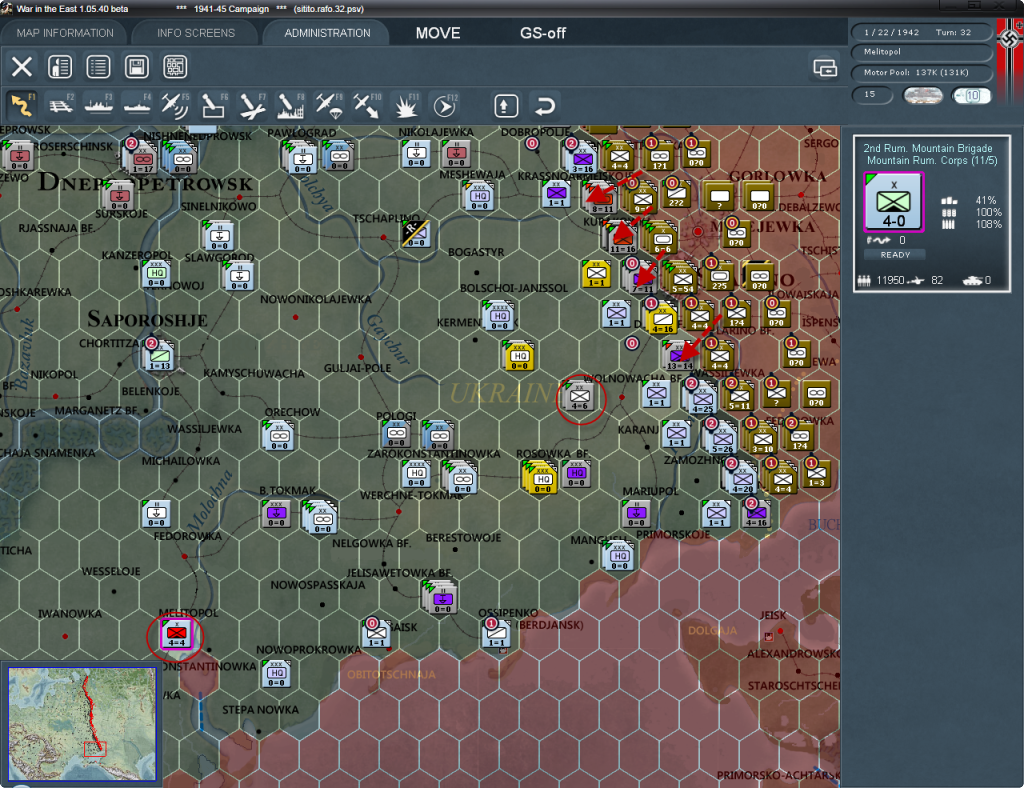Open the MAP INFORMATION tab

tap(65, 33)
